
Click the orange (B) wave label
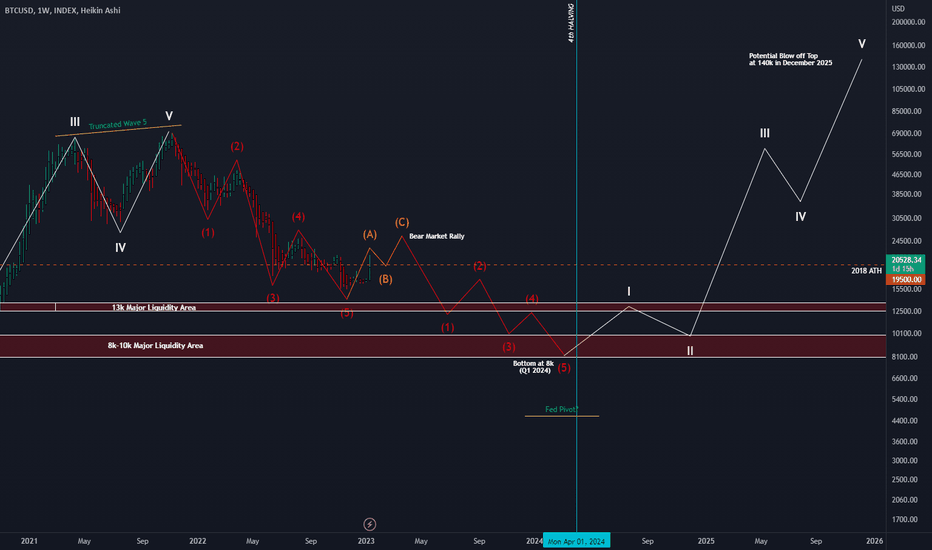385,279
